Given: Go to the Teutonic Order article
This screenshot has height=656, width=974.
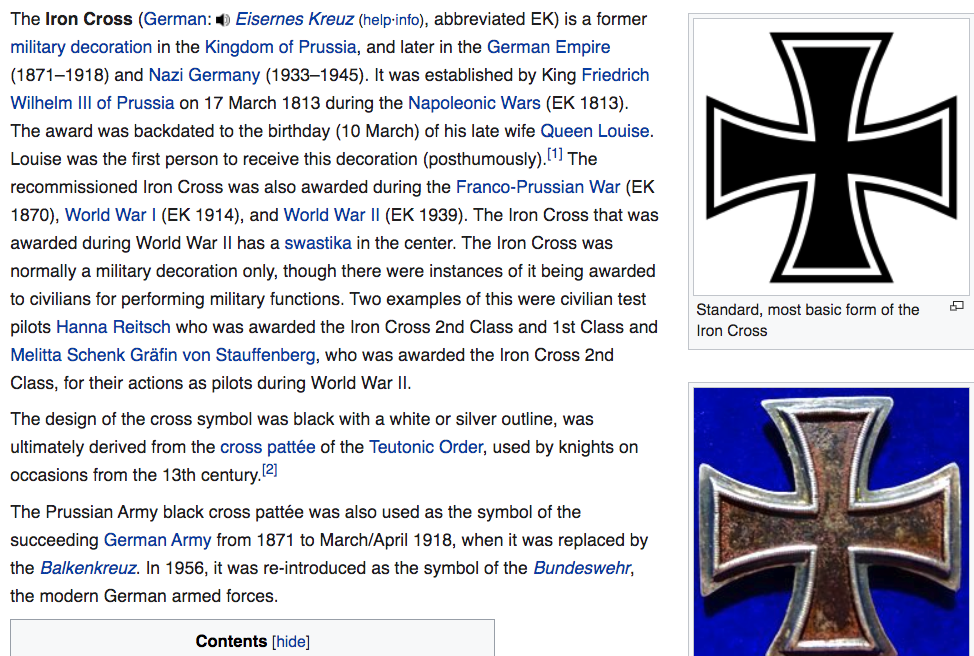Looking at the screenshot, I should pos(425,447).
